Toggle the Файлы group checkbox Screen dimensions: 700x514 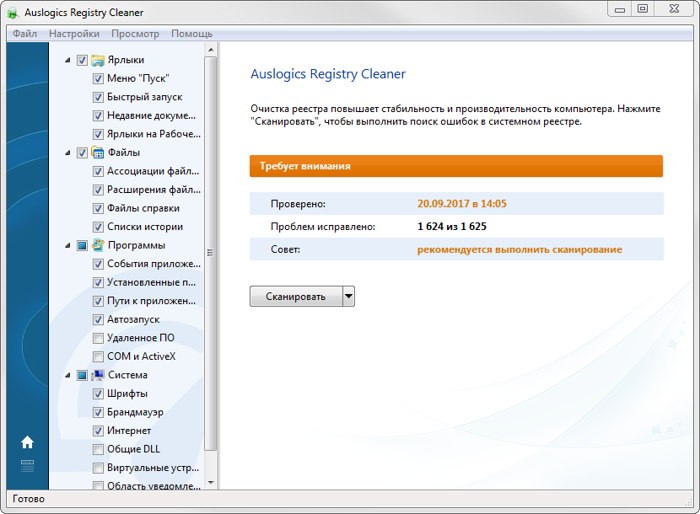pyautogui.click(x=82, y=153)
